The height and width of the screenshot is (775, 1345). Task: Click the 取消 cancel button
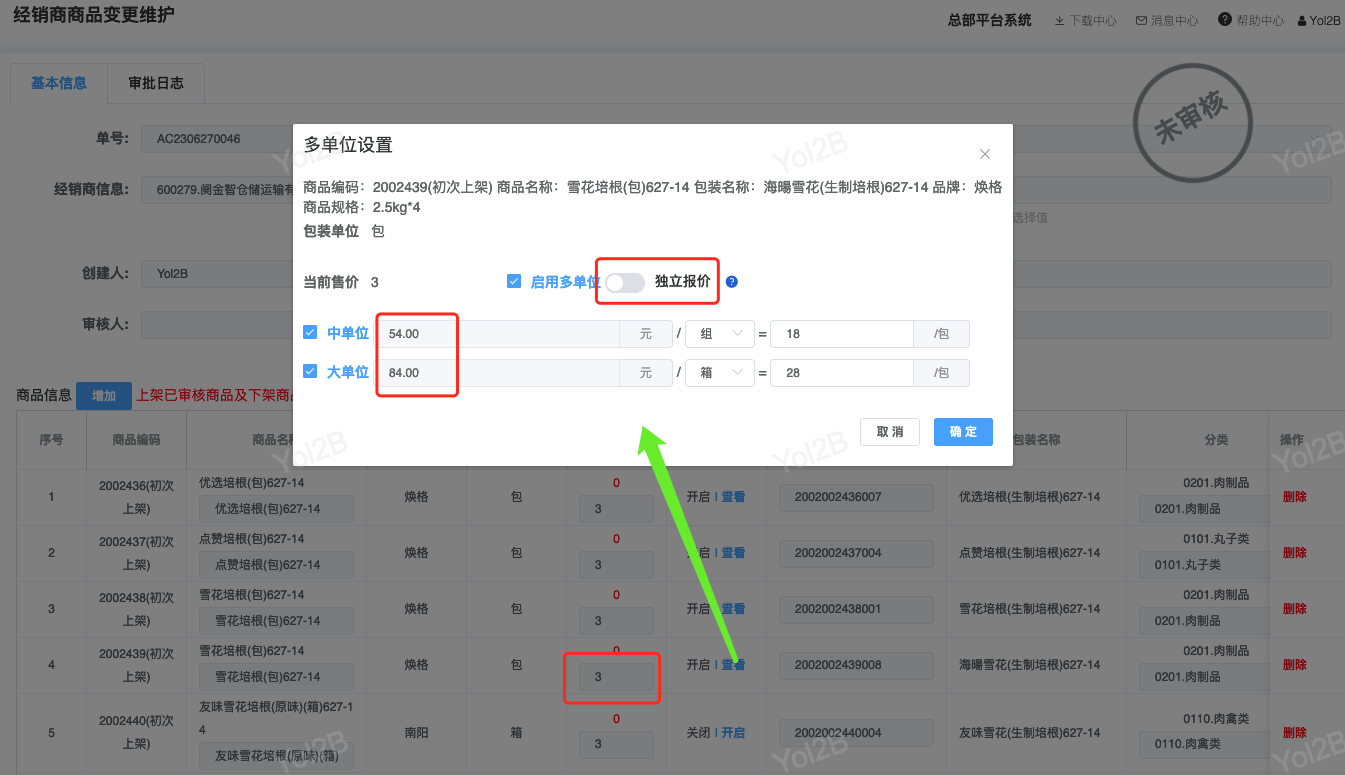[x=890, y=432]
